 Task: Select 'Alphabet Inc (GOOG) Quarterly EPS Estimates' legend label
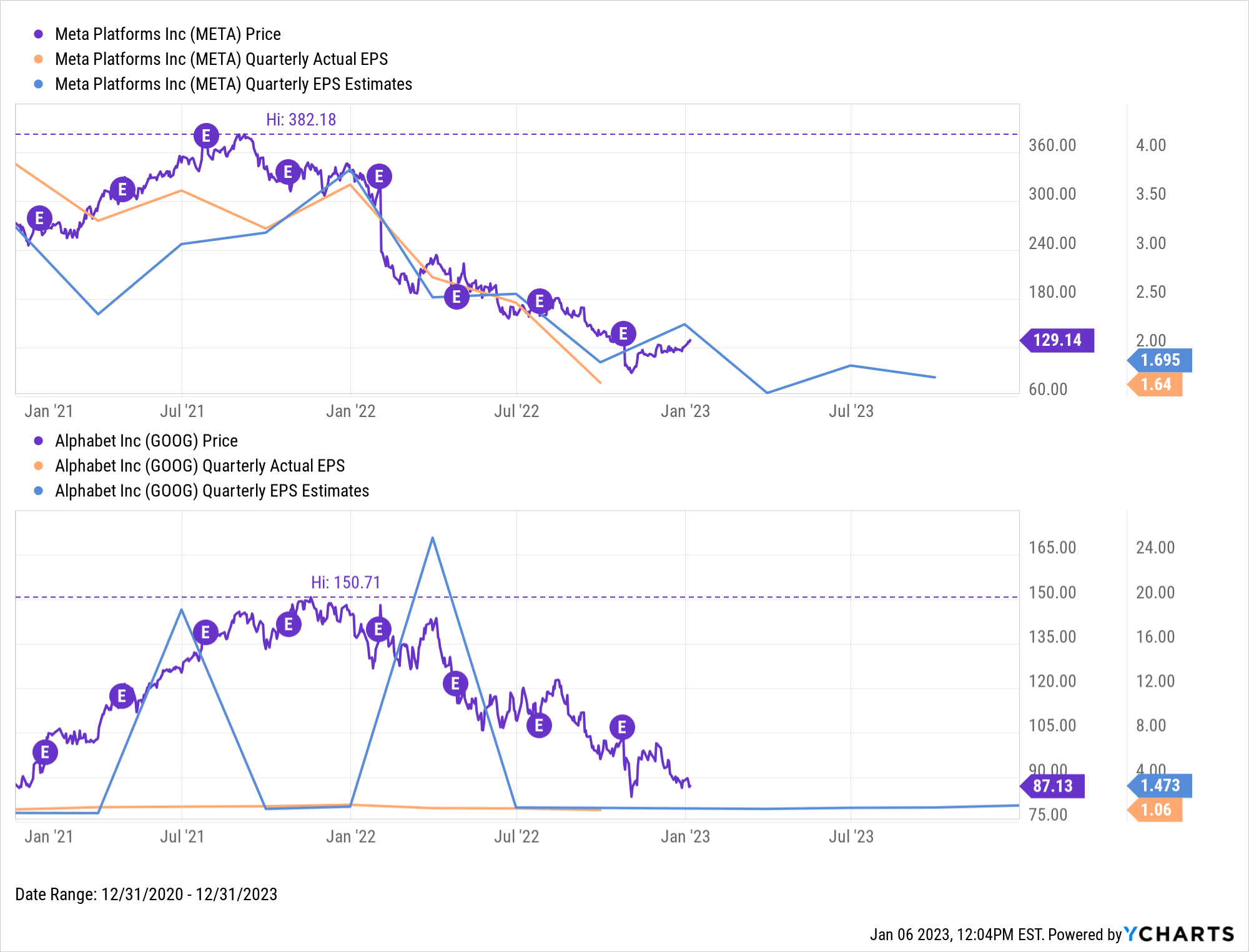click(x=212, y=491)
